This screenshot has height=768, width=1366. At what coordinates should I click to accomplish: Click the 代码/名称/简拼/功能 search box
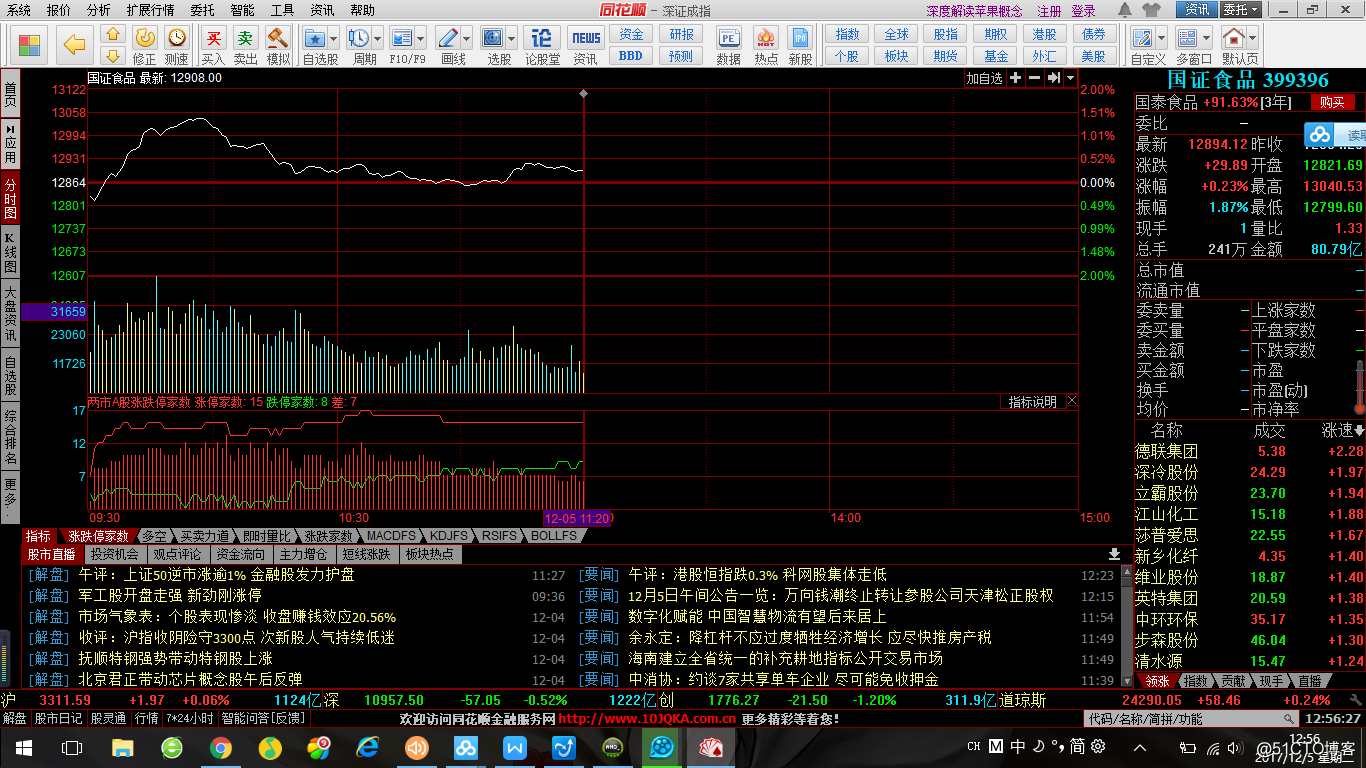point(1192,719)
